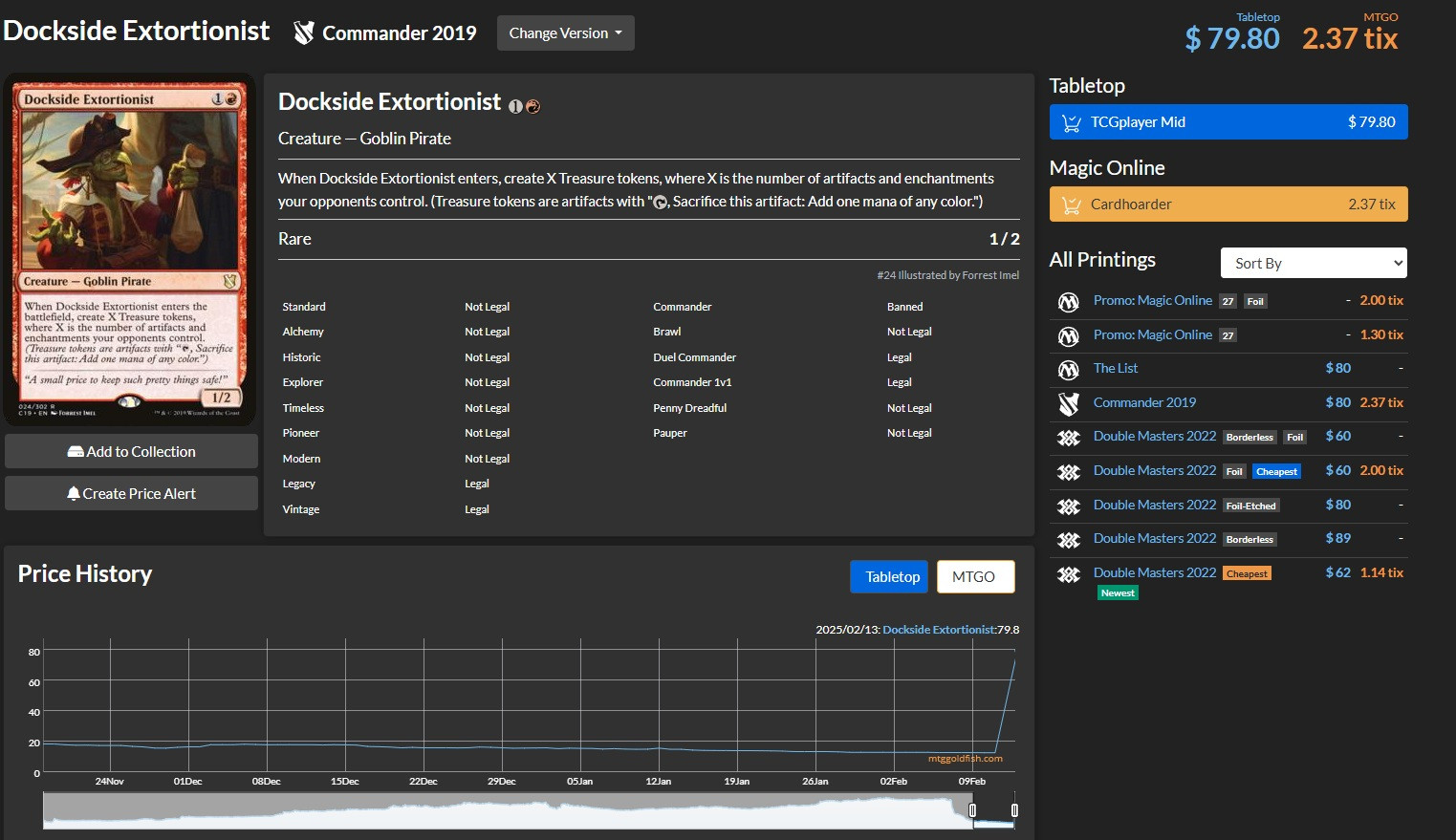Image resolution: width=1456 pixels, height=840 pixels.
Task: Click the generic mana cost symbol next to card name
Action: [515, 106]
